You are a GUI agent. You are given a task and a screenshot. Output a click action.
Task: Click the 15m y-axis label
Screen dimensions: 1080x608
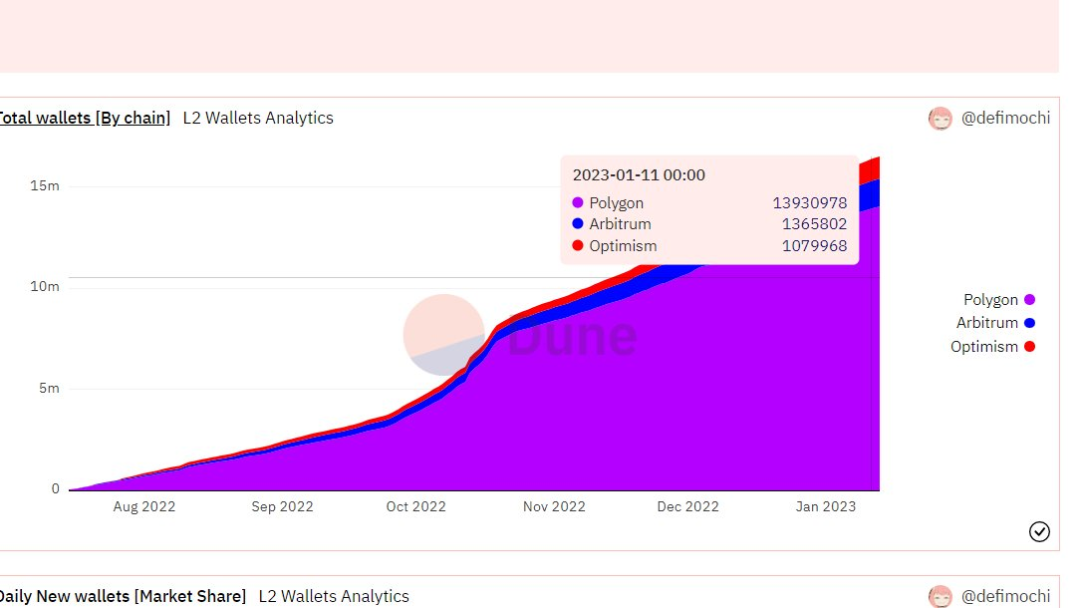(44, 186)
